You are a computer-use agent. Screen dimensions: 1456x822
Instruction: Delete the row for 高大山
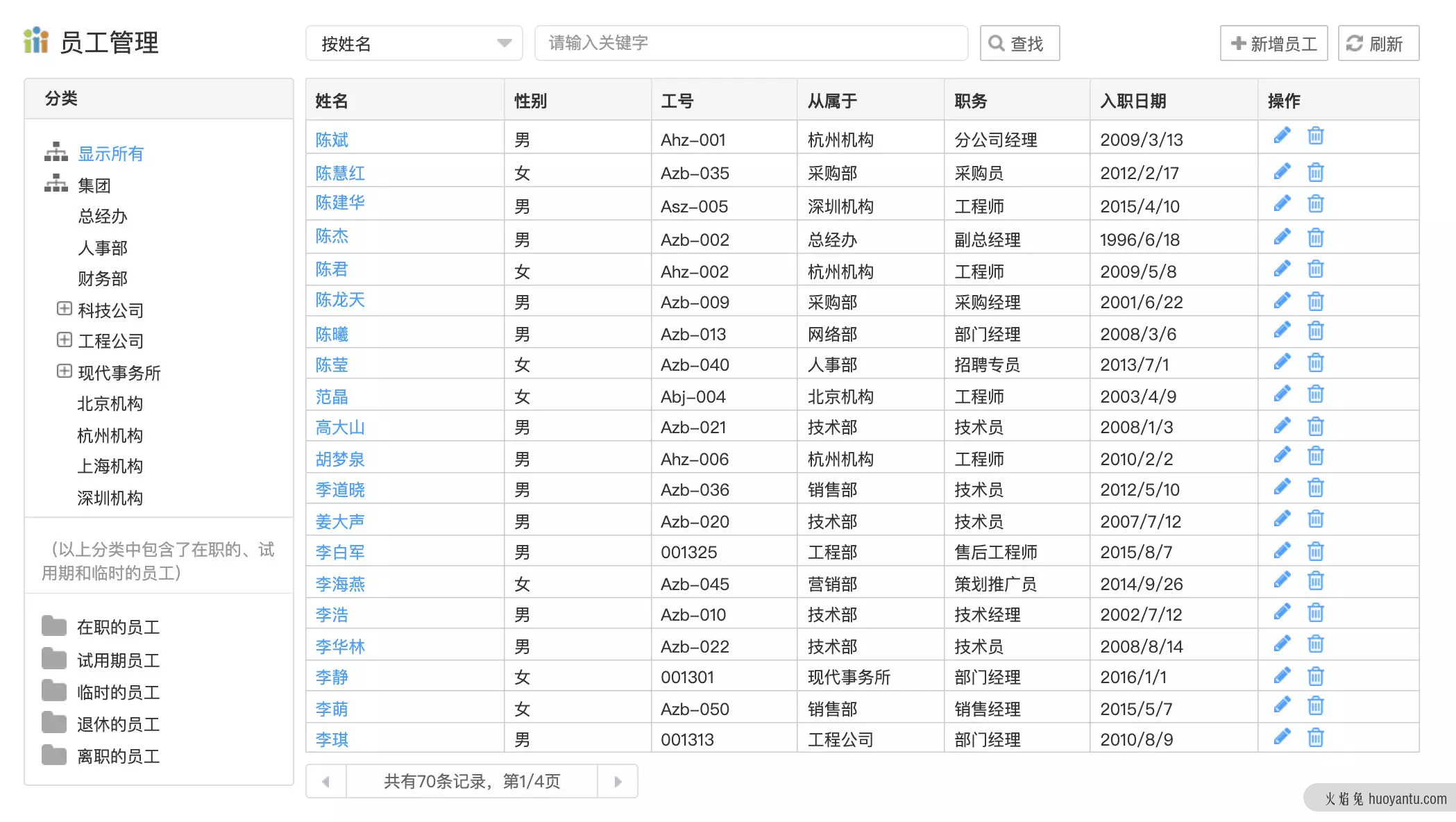pos(1315,425)
